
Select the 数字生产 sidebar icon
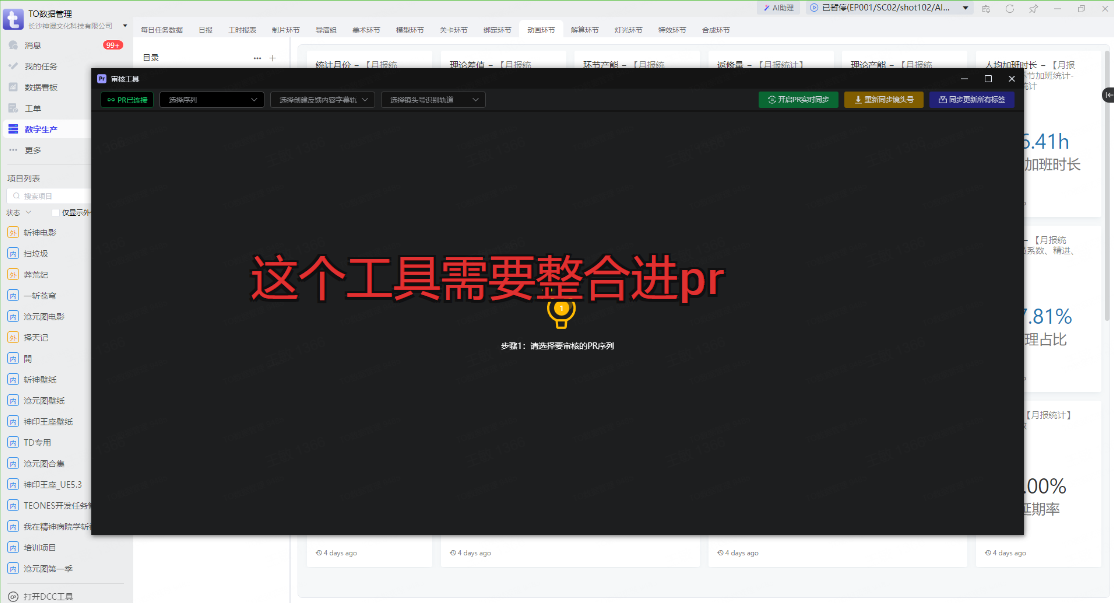tap(13, 129)
